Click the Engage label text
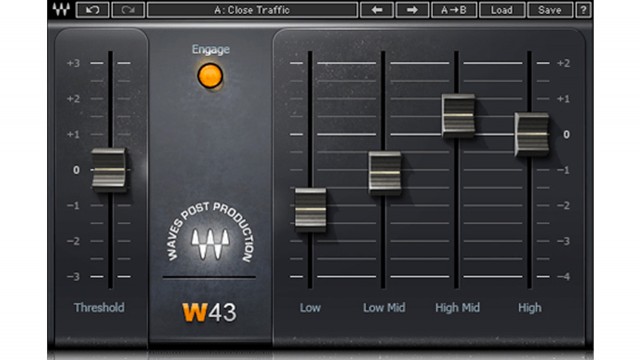640x360 pixels. coord(211,50)
